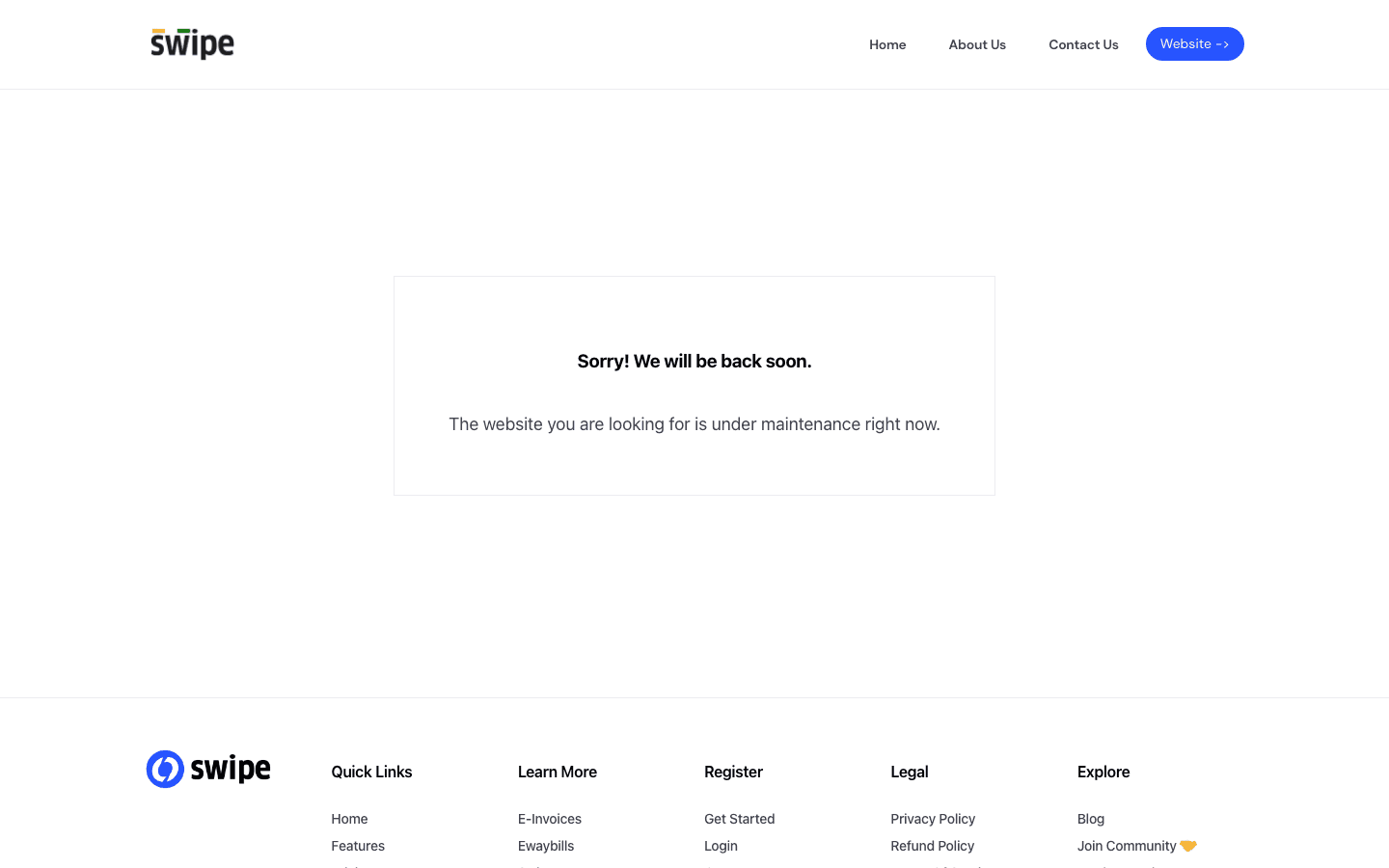
Task: Click the under maintenance message text
Action: [x=694, y=424]
